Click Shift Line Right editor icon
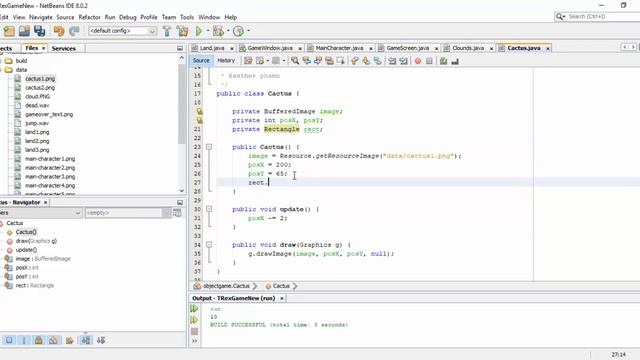Screen dimensions: 640x360 (x=403, y=61)
